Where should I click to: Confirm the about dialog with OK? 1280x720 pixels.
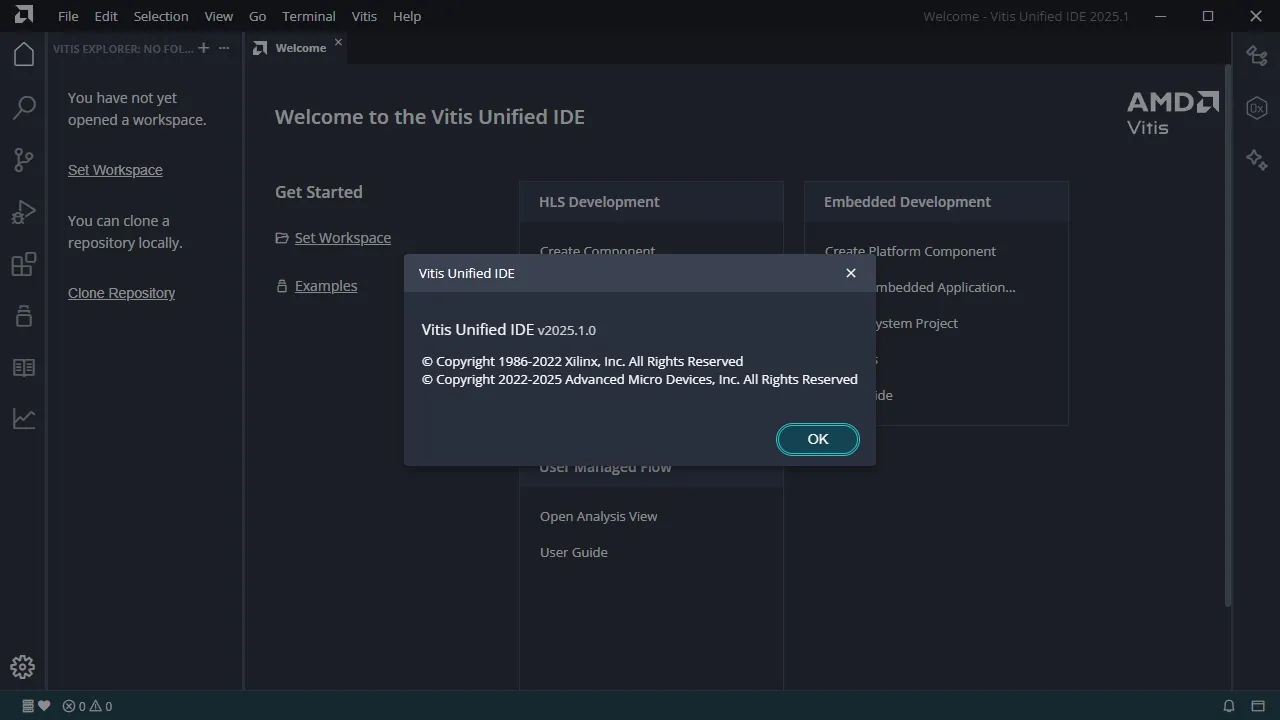pyautogui.click(x=818, y=439)
